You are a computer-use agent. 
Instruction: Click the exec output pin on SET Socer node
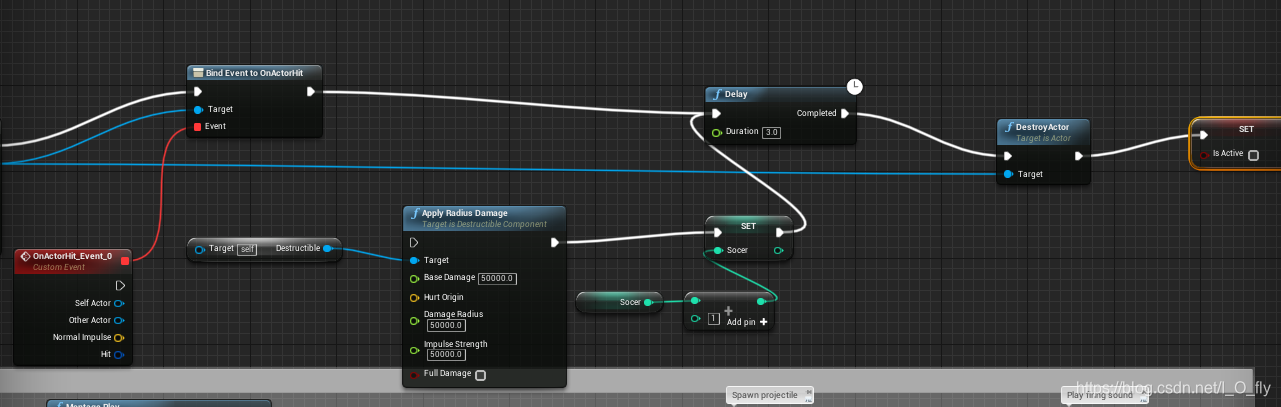click(779, 232)
